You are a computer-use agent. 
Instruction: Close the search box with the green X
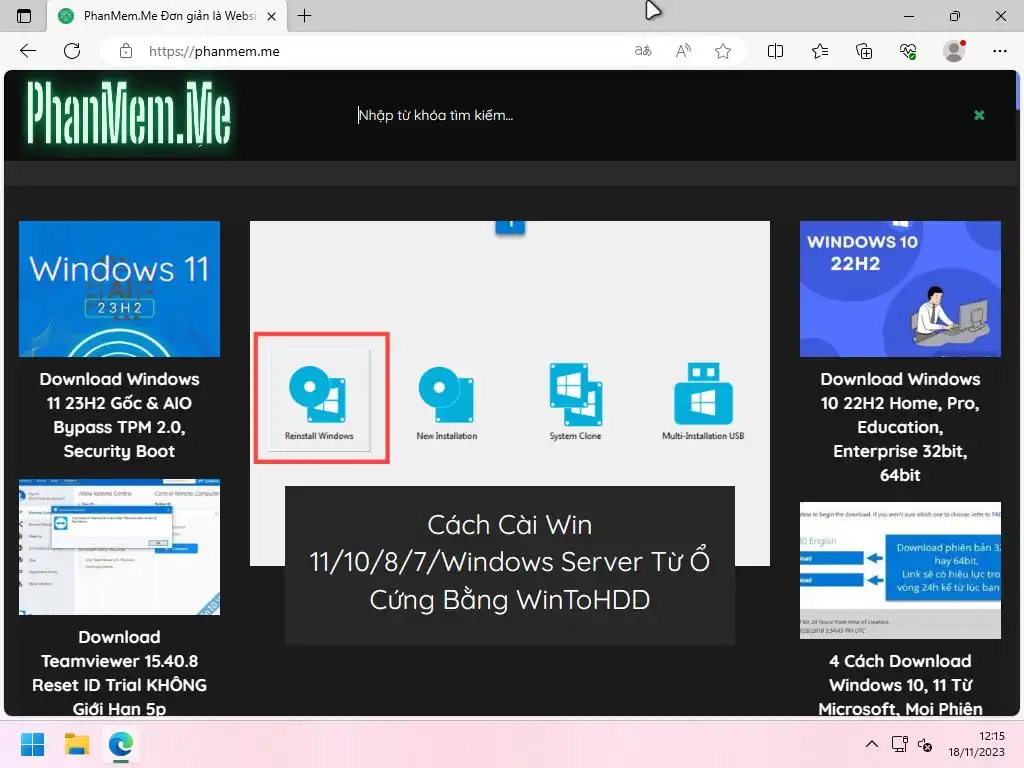pos(979,115)
